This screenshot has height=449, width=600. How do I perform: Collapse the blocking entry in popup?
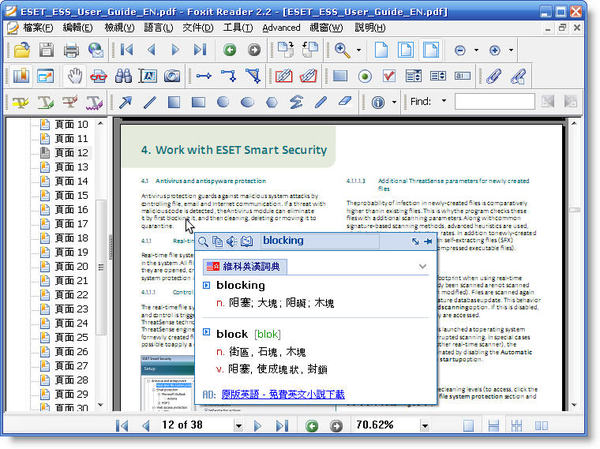point(207,285)
